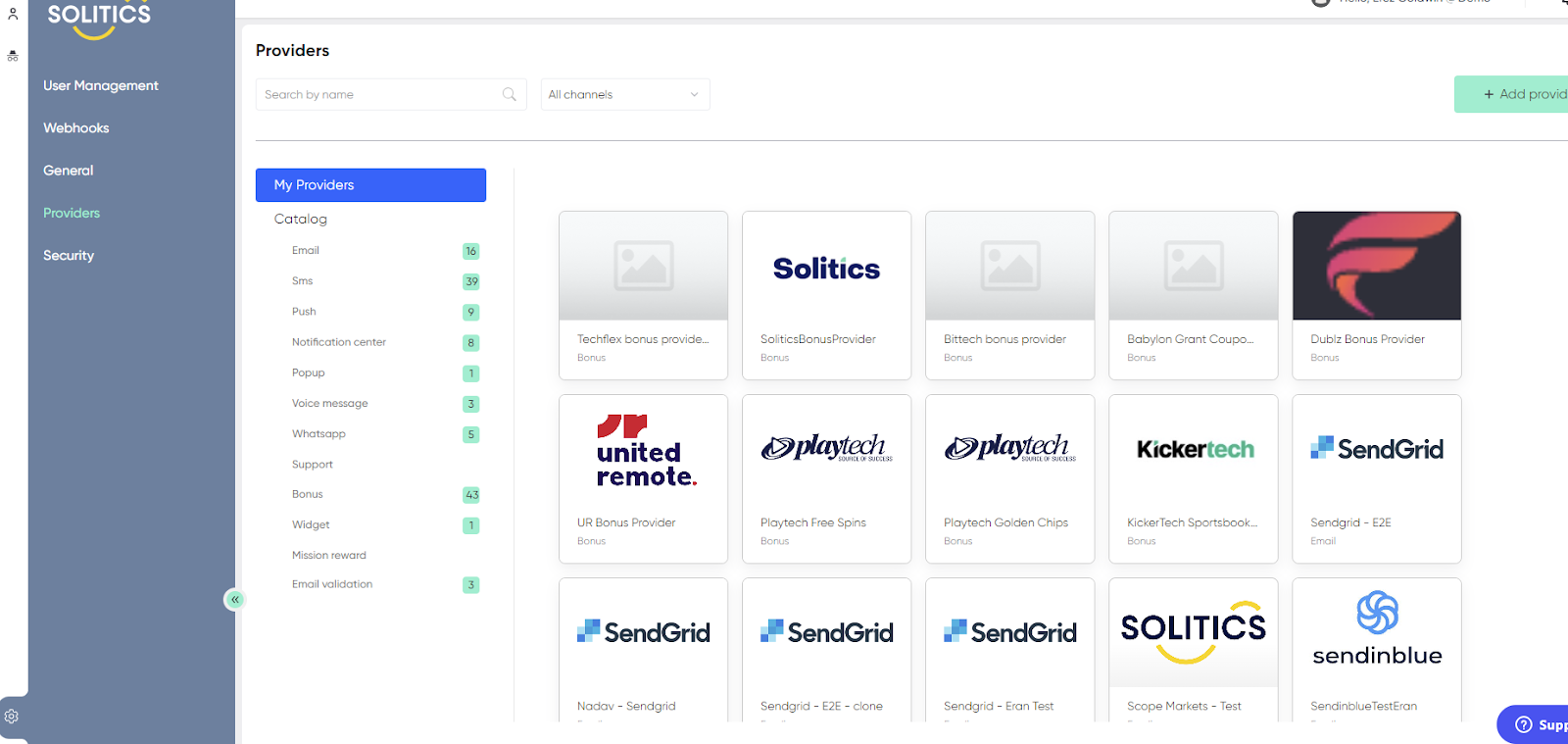Image resolution: width=1568 pixels, height=744 pixels.
Task: Open Nadav - Sendgrid card
Action: click(643, 651)
